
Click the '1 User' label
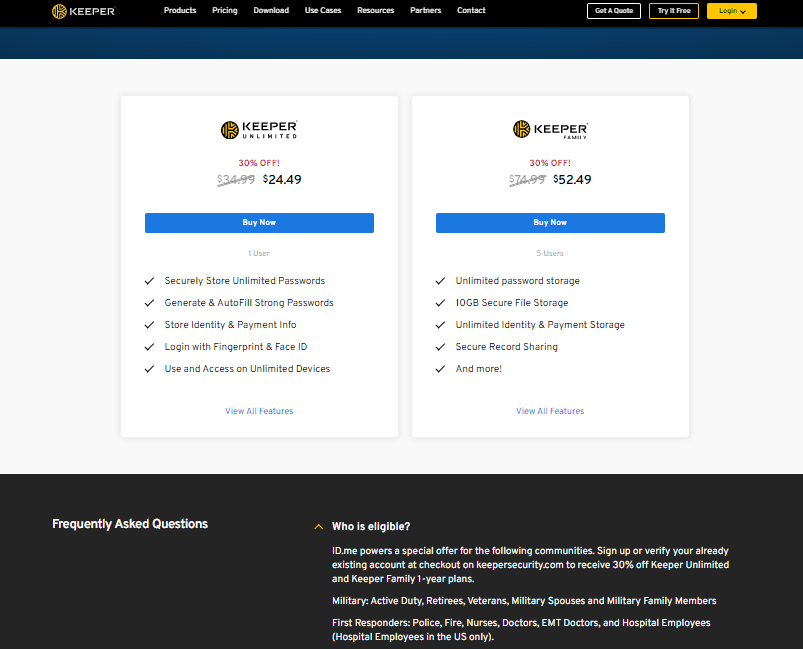(259, 253)
